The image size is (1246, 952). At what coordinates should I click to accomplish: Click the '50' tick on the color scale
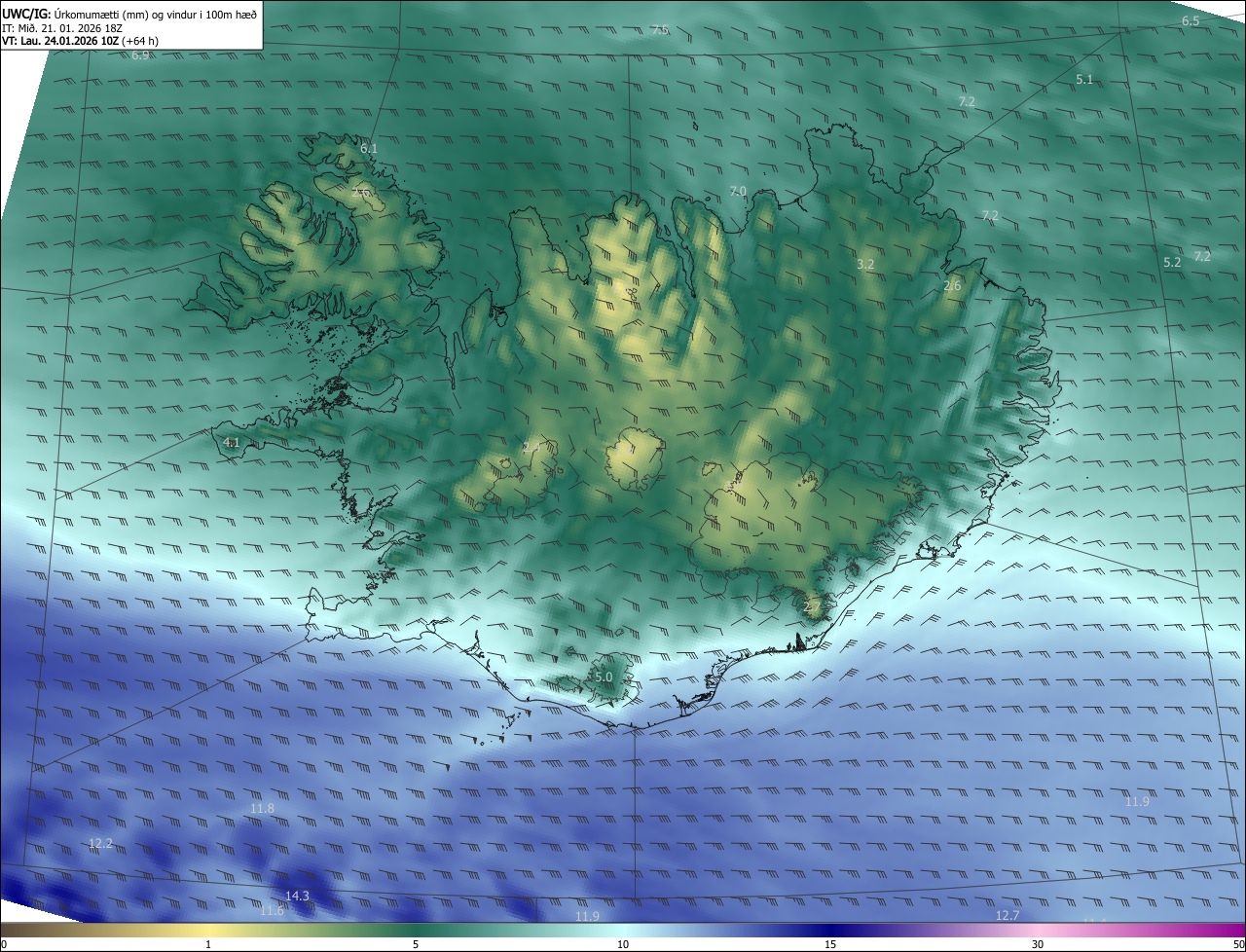(1238, 944)
